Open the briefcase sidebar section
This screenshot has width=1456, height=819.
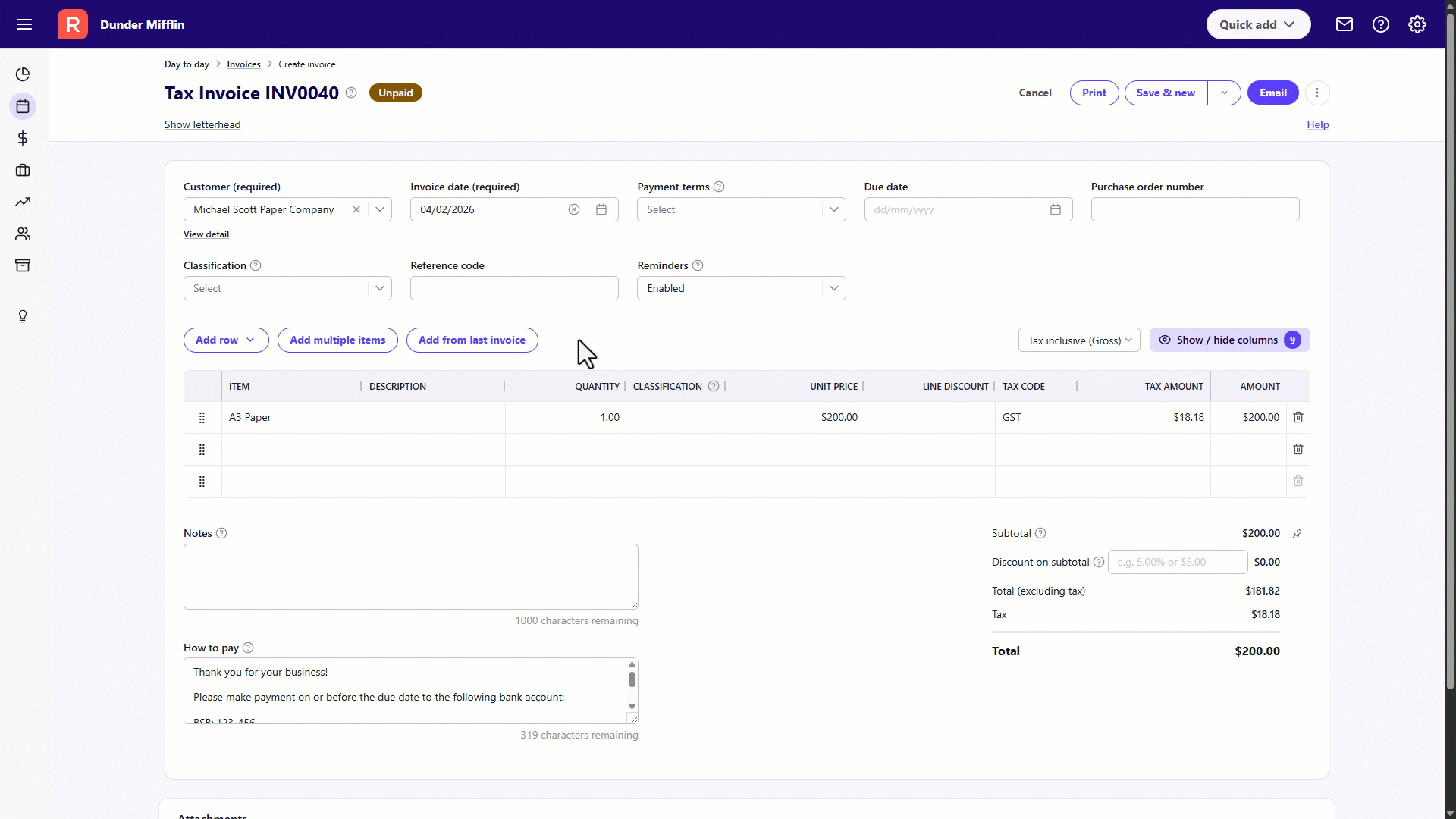23,170
